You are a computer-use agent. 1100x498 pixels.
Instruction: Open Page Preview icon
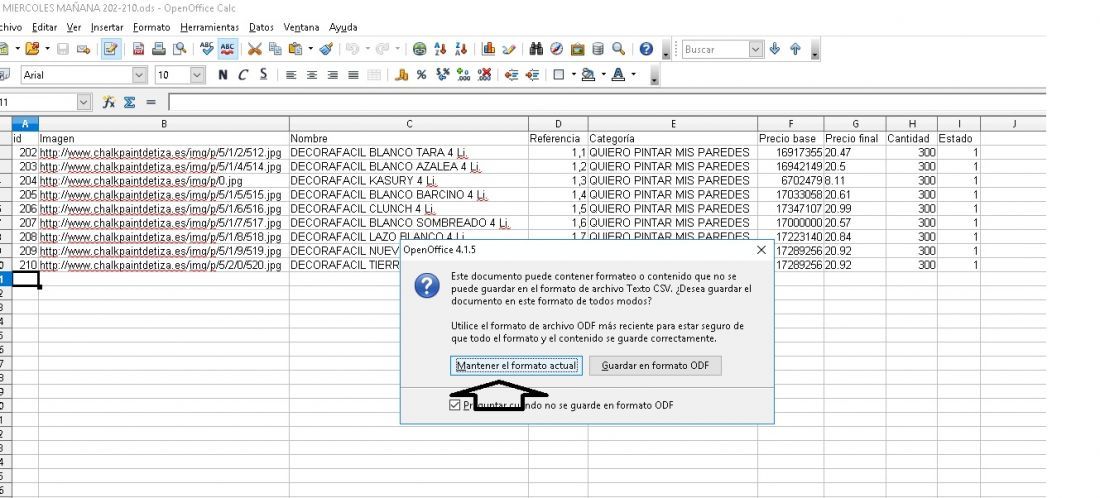(x=180, y=49)
